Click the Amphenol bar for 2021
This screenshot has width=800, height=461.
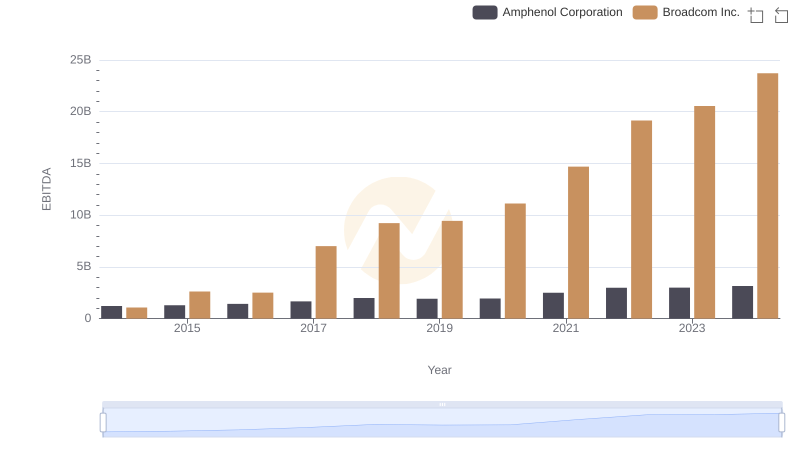[x=554, y=305]
